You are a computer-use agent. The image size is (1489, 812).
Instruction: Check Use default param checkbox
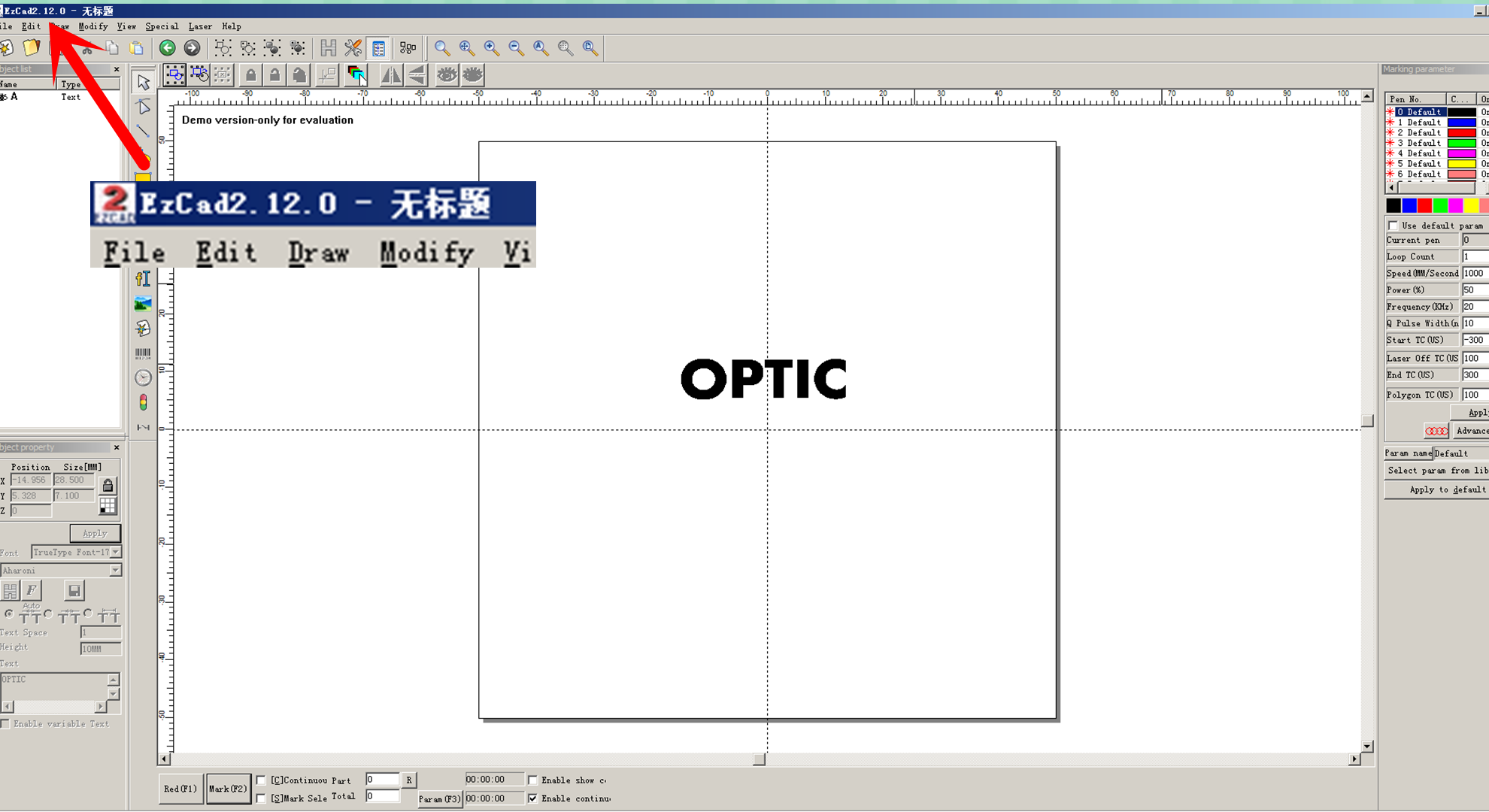(x=1393, y=226)
